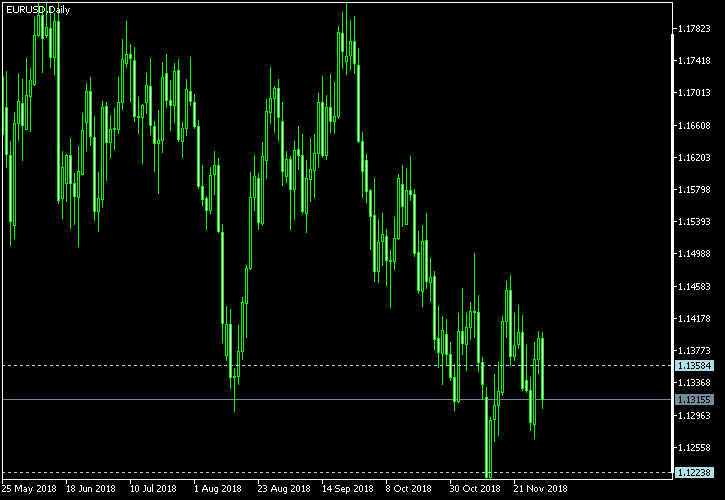Click the 1.14583 price scale label

(x=694, y=286)
